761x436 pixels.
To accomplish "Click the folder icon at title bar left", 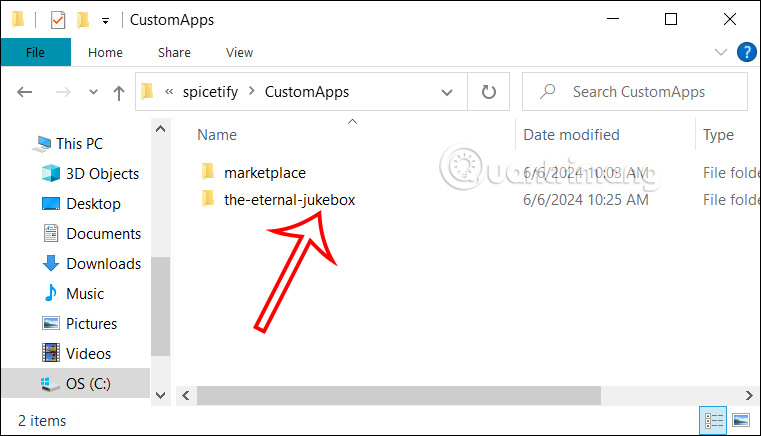I will pos(18,19).
